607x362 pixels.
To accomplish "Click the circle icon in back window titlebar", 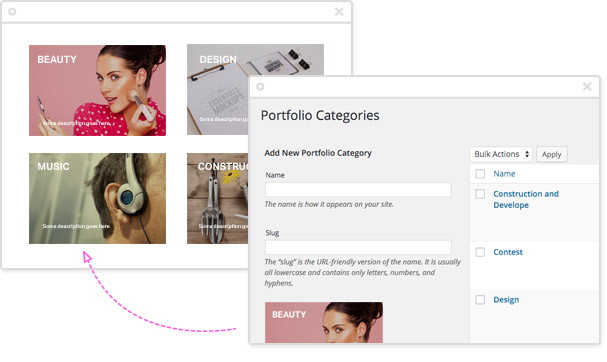I will tap(12, 12).
